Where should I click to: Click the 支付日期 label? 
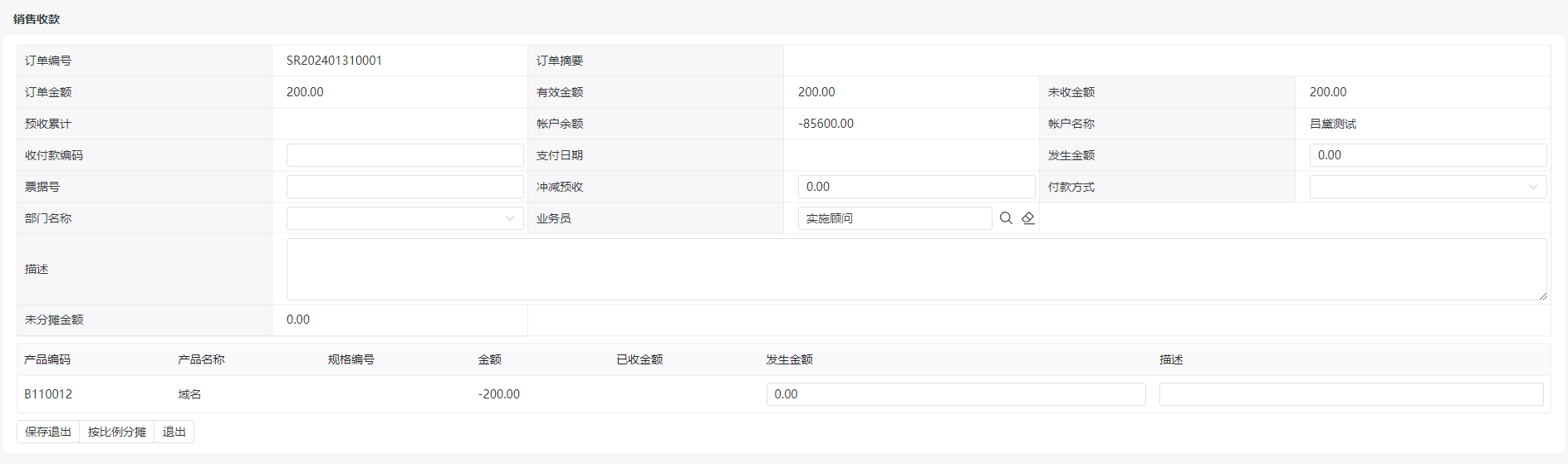click(560, 155)
